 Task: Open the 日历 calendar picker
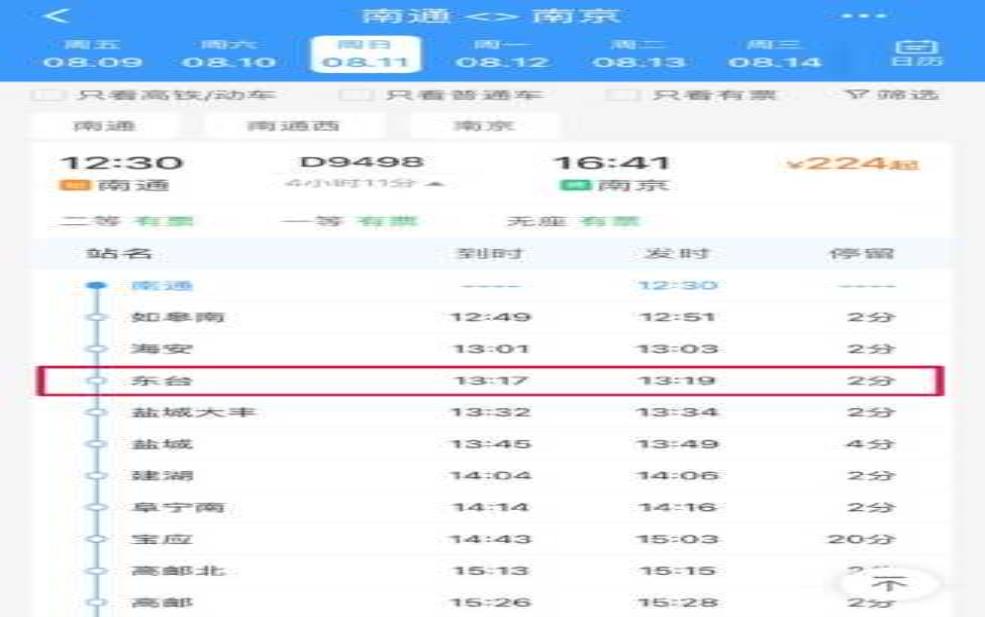[x=916, y=53]
